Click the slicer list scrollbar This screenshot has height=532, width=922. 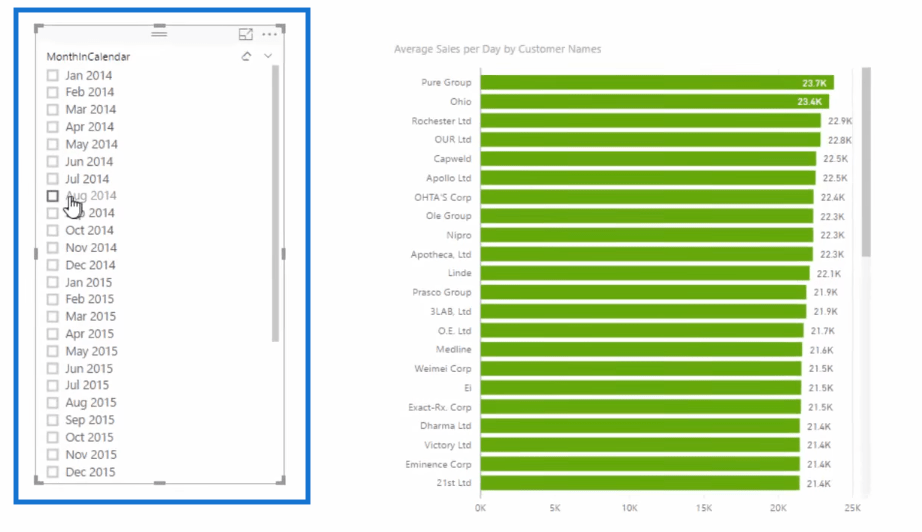click(275, 200)
